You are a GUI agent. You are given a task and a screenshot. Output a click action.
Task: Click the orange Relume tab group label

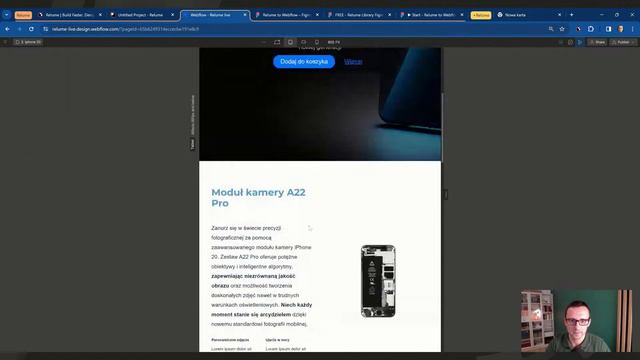pyautogui.click(x=23, y=15)
